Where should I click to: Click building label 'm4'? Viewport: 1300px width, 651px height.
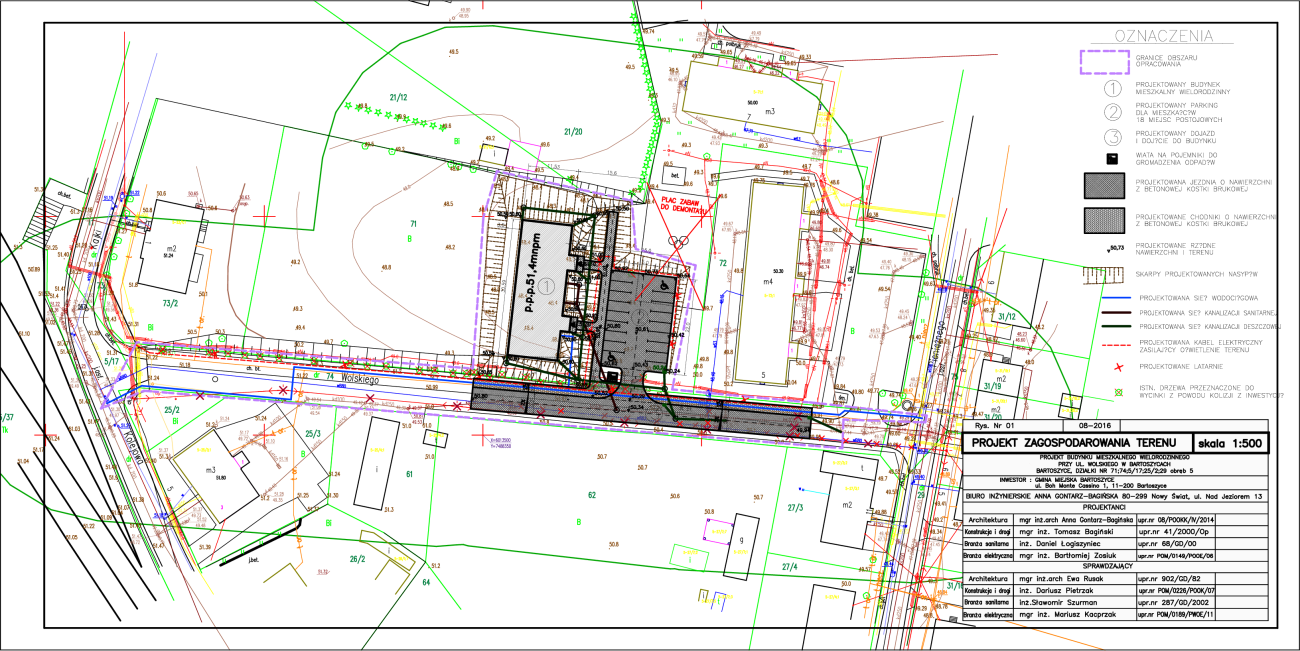pos(768,283)
